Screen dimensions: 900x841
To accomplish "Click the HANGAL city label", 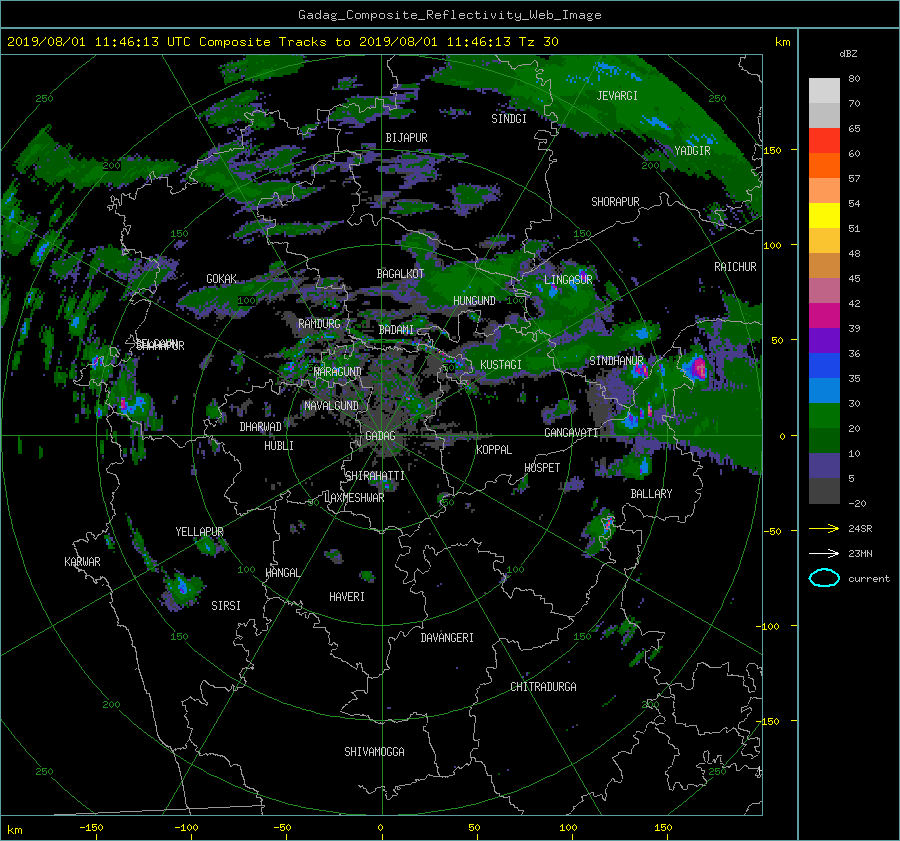I will (282, 573).
